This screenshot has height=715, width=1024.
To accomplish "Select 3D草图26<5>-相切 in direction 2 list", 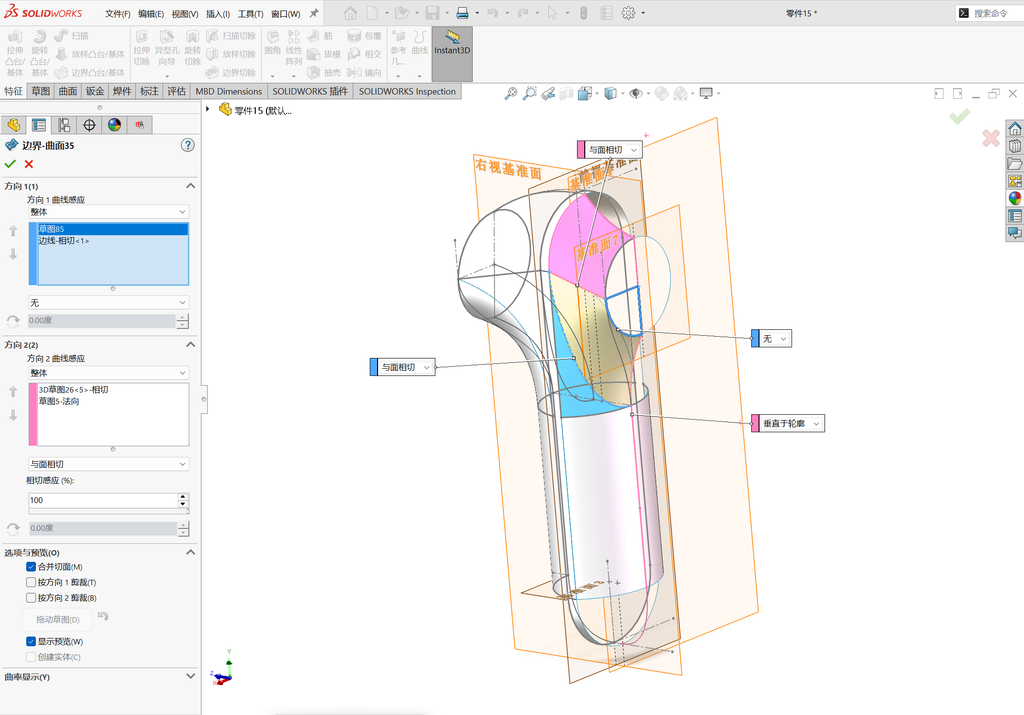I will pos(112,390).
